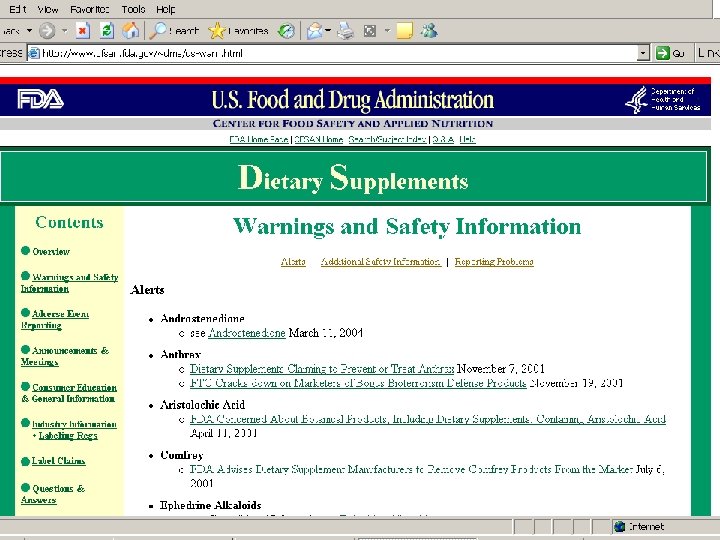Click the 'Aristolochic Acid' heading text
Screen dimensions: 720x540
coord(202,405)
